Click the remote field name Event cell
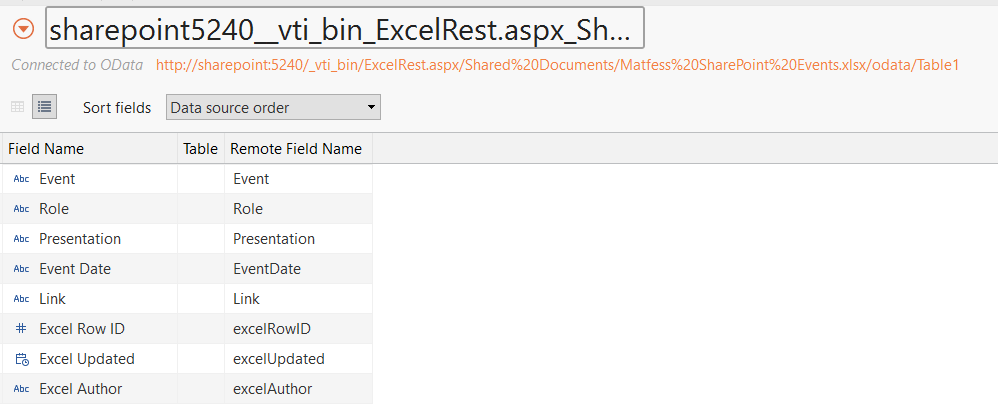This screenshot has width=998, height=406. [299, 179]
